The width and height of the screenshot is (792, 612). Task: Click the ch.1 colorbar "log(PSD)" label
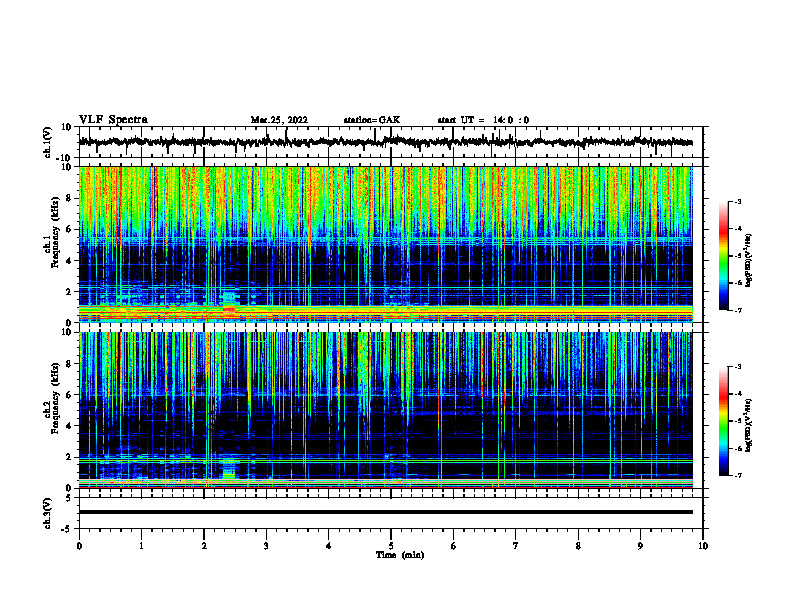pyautogui.click(x=749, y=261)
